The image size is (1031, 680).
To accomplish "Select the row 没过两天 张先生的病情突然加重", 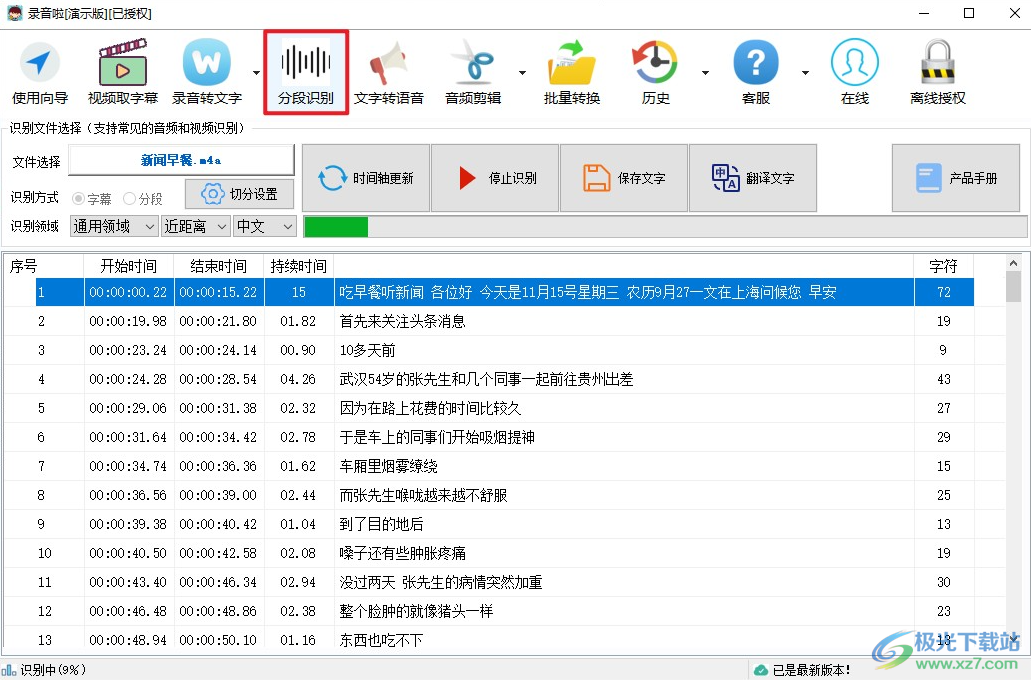I will (489, 582).
